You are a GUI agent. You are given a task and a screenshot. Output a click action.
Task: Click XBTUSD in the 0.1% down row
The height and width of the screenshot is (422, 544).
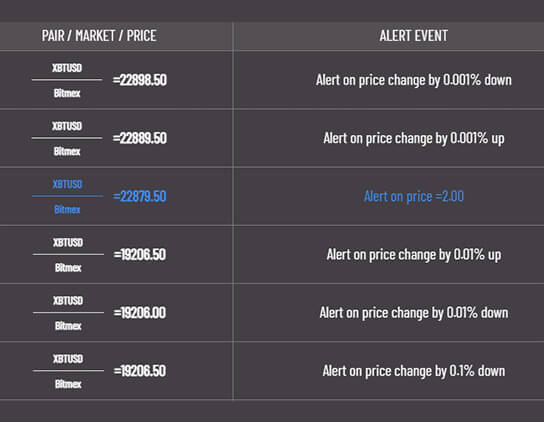point(68,358)
